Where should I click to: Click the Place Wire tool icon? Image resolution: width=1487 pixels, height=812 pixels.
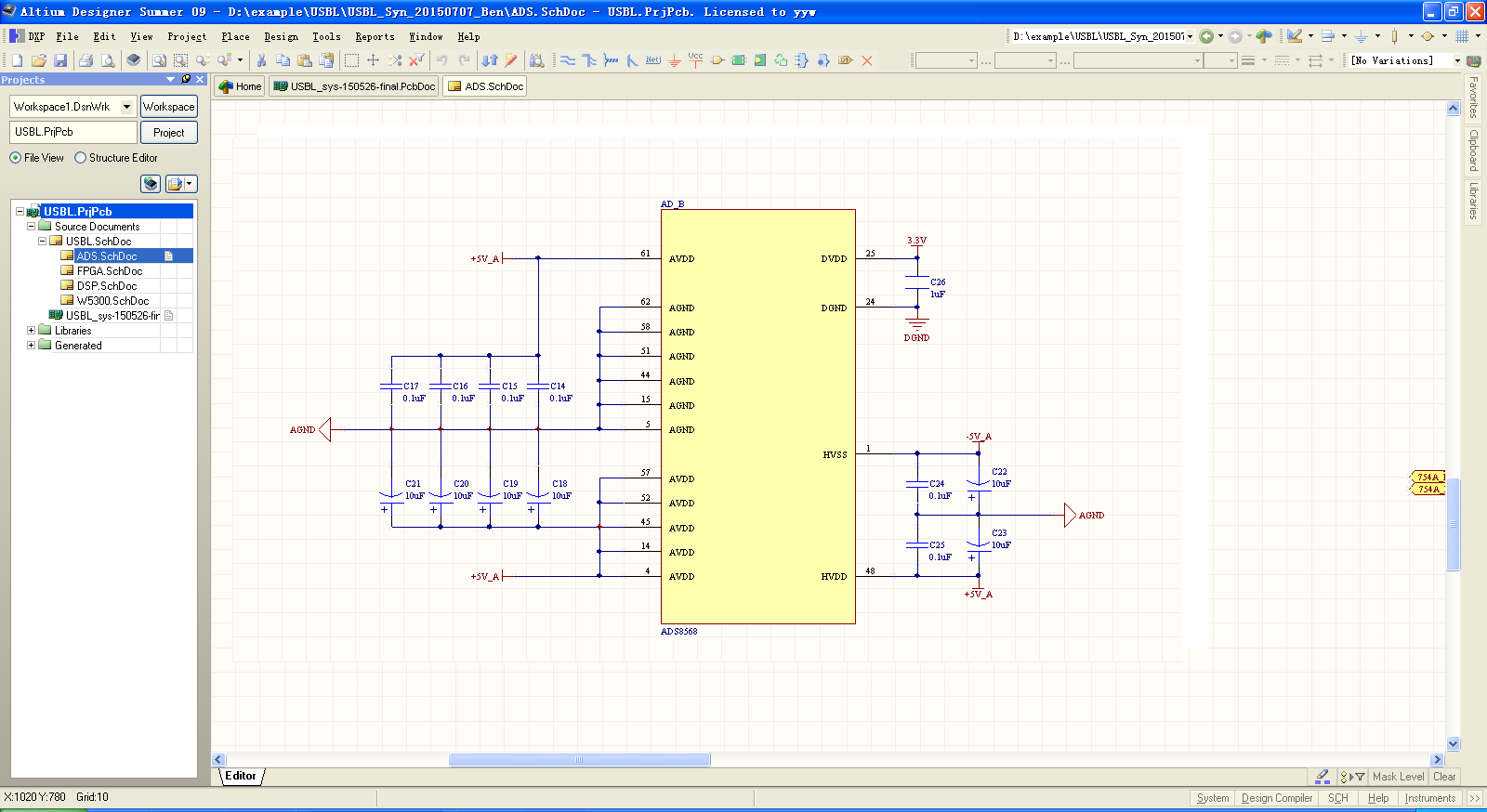click(568, 60)
